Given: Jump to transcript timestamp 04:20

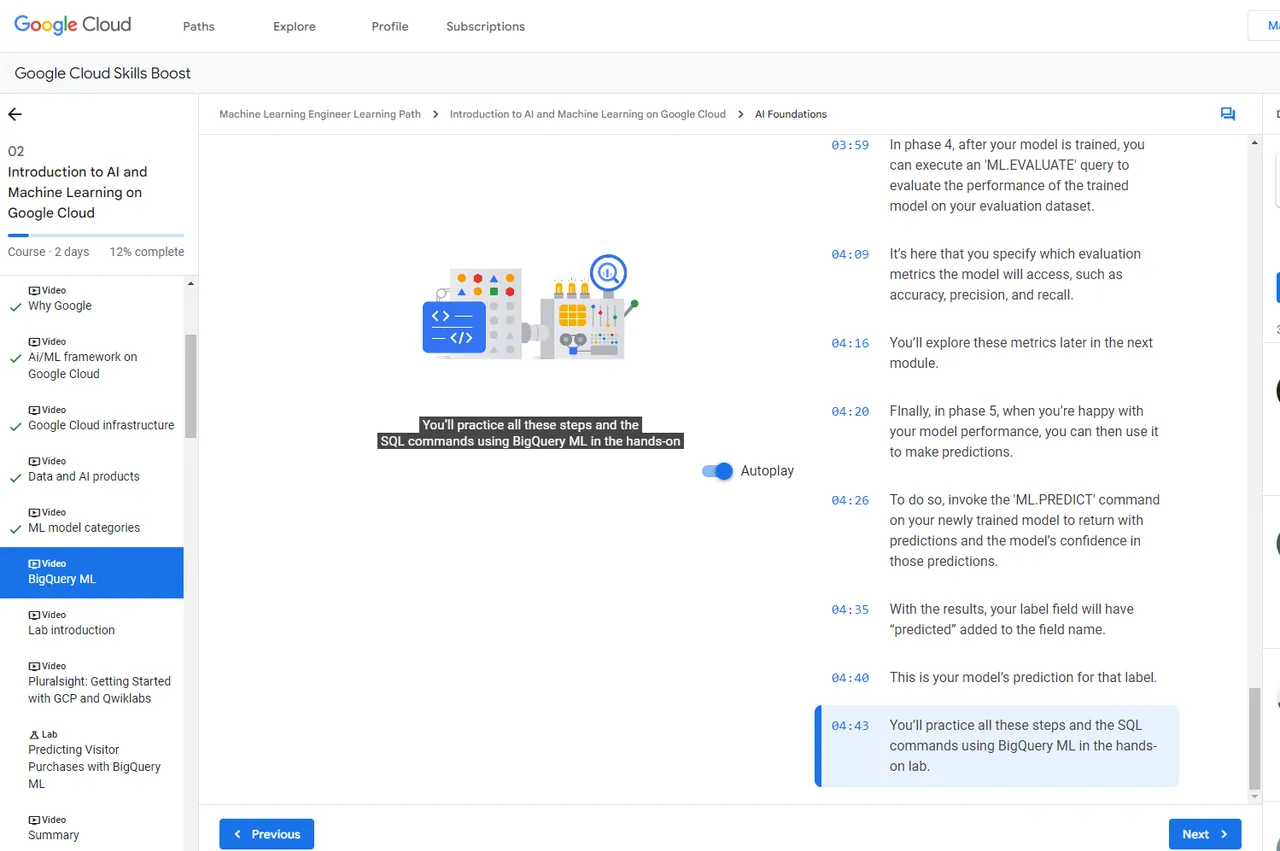Looking at the screenshot, I should (x=850, y=411).
